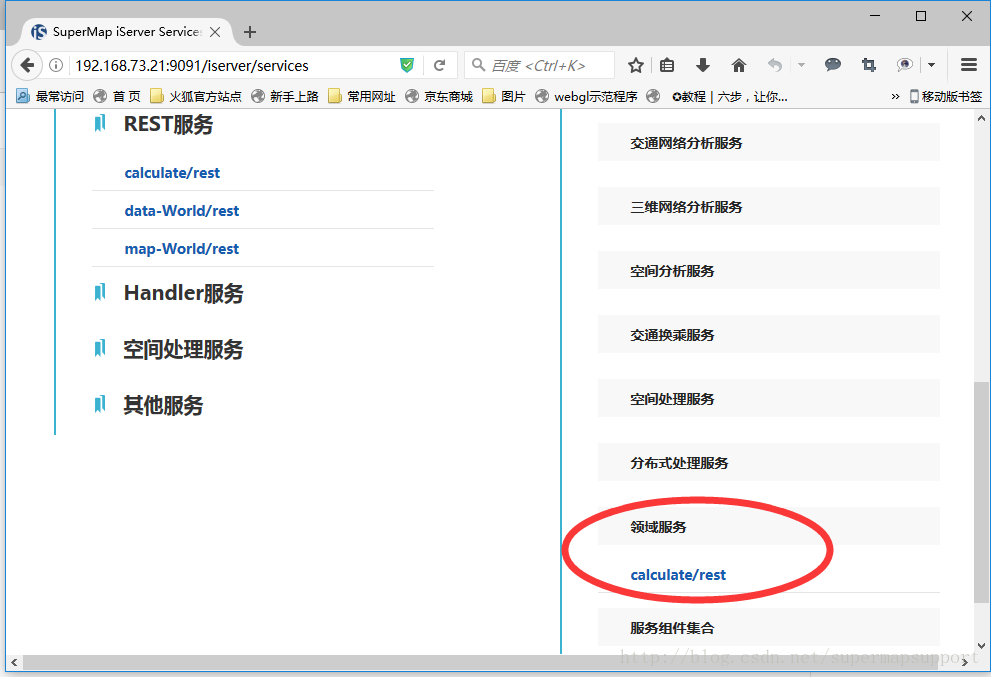991x677 pixels.
Task: Expand 分布式处理服务 in right panel
Action: 769,463
